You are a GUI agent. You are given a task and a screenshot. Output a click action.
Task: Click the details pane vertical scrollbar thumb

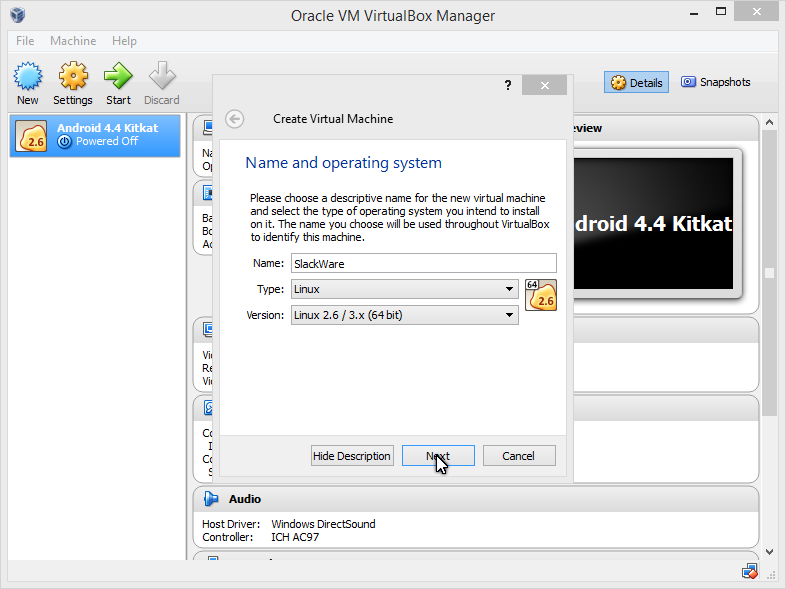pyautogui.click(x=769, y=273)
